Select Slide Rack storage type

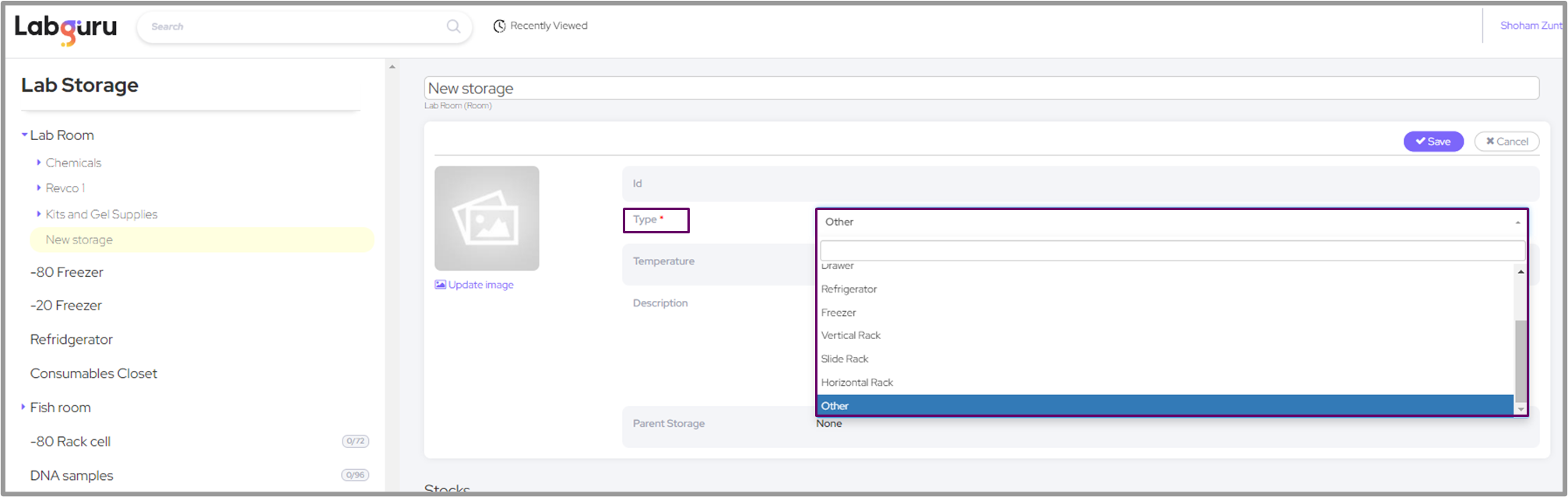point(844,359)
